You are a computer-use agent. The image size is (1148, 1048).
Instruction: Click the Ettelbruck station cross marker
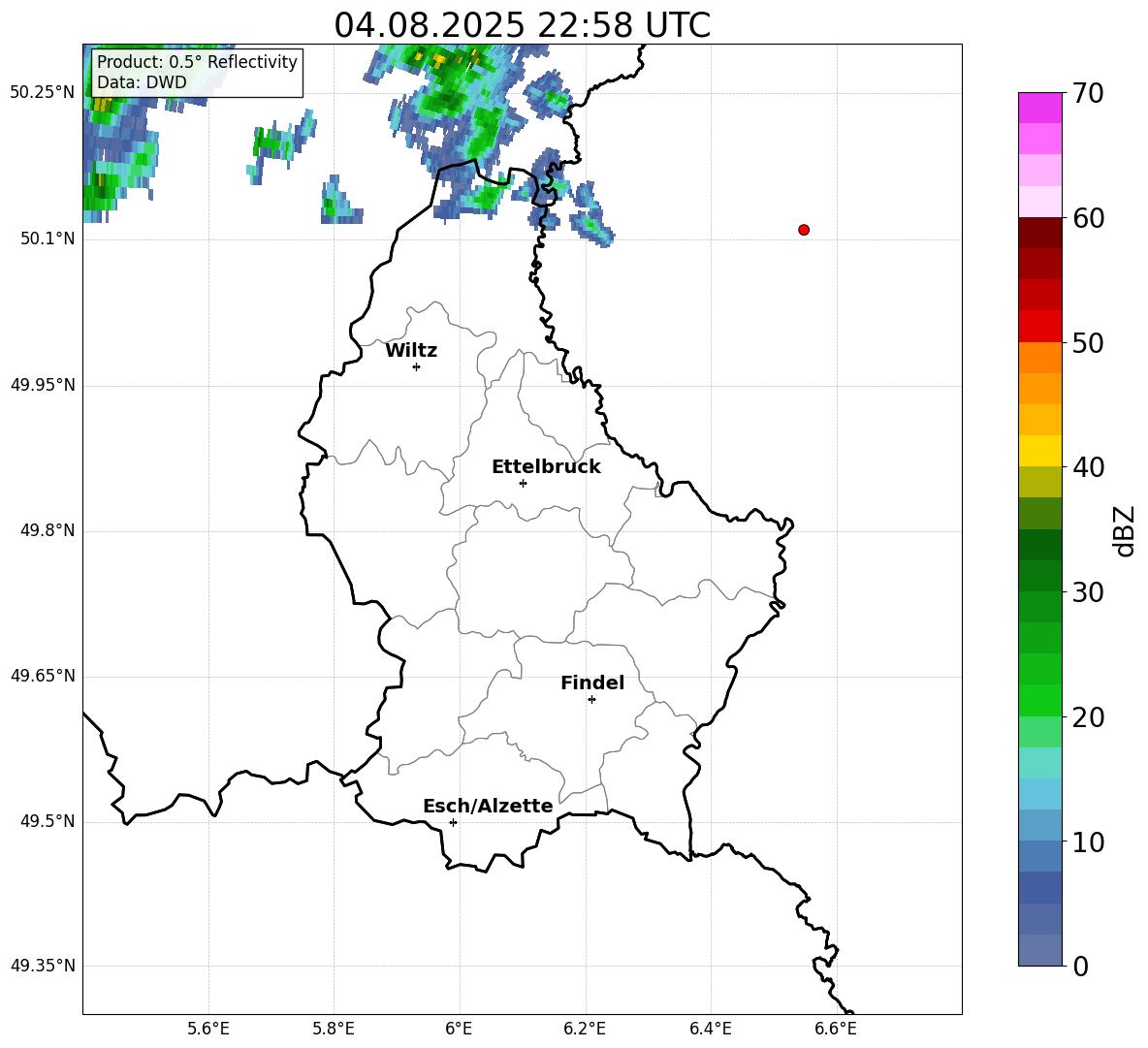523,483
